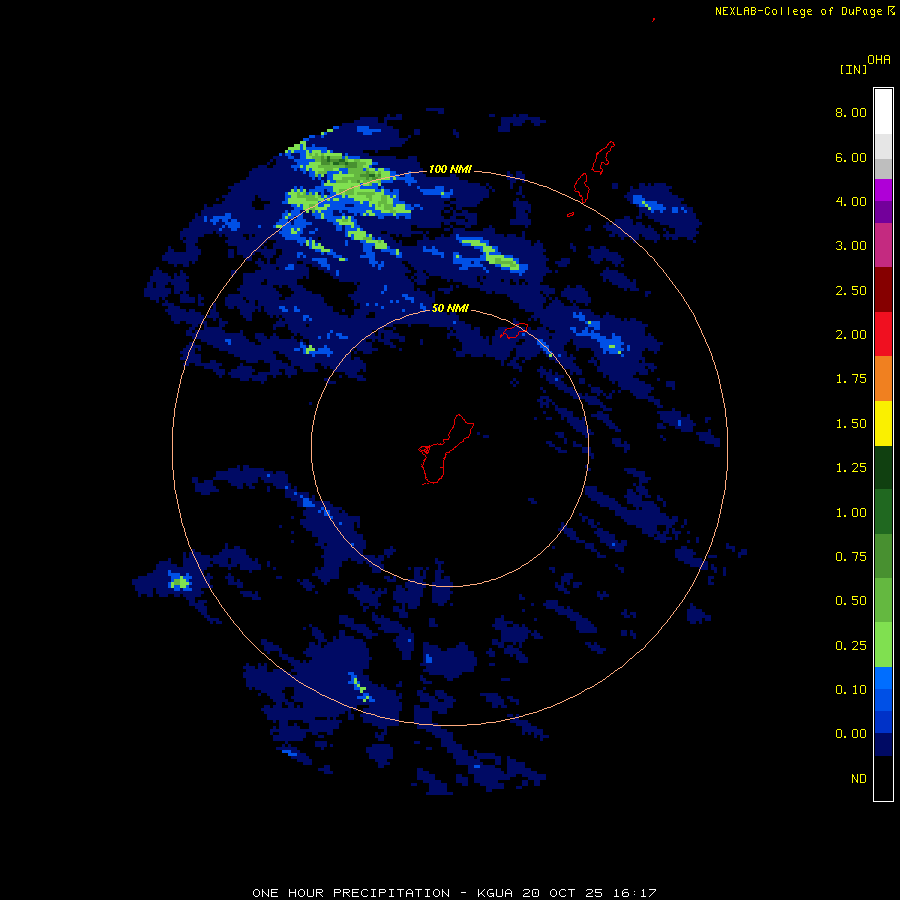Click the 1.75 legend value
Screen dimensions: 900x900
[x=851, y=379]
